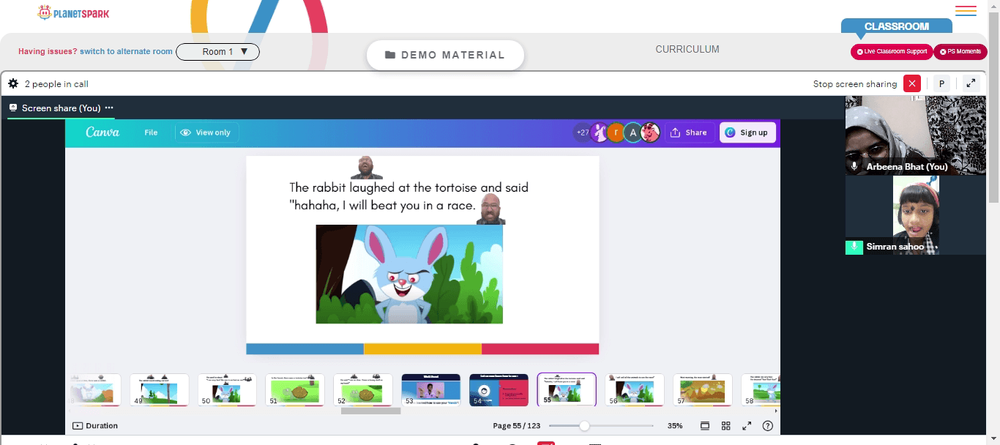This screenshot has width=1000, height=445.
Task: Click the browser page vertical scrollbar
Action: (994, 108)
